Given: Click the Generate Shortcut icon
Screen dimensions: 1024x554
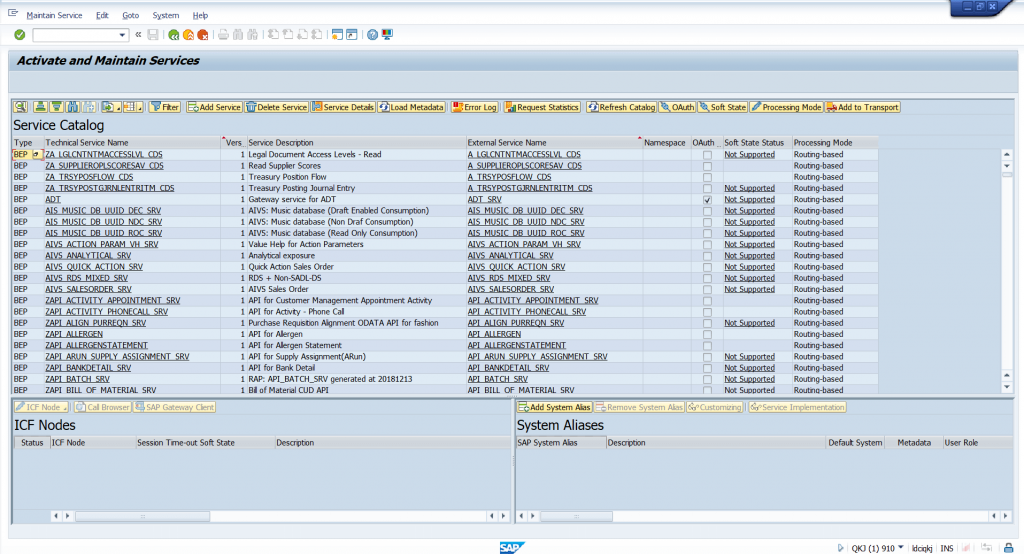Looking at the screenshot, I should click(x=351, y=35).
